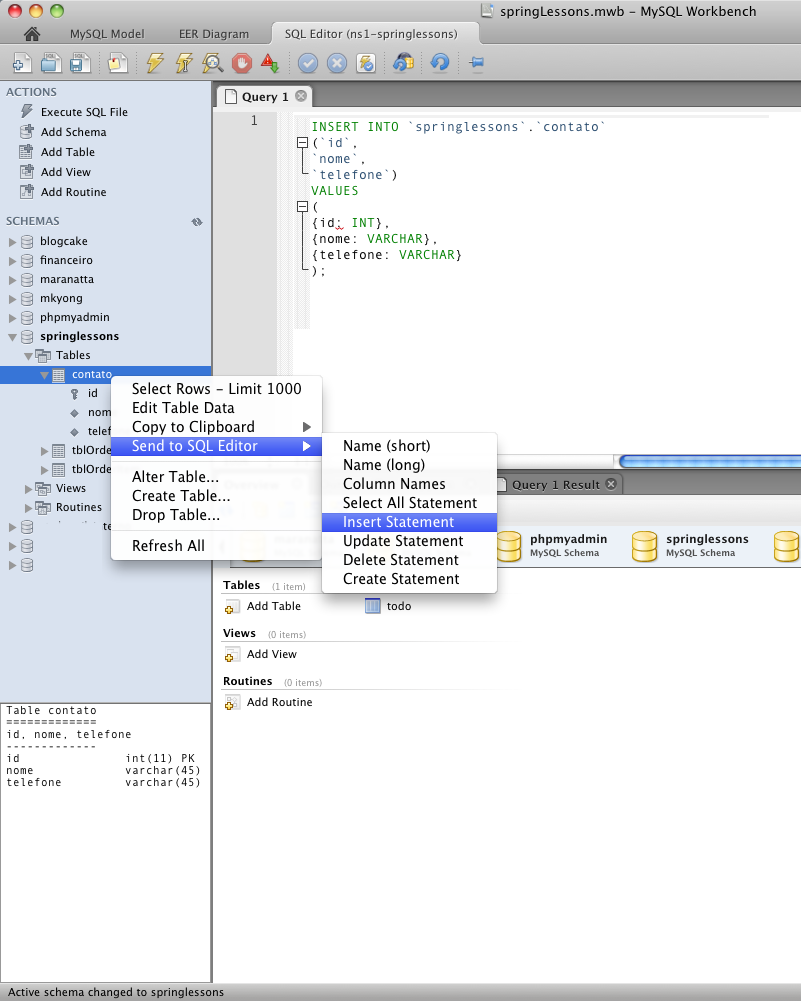Stop the running query with hand icon
This screenshot has height=1001, width=801.
pos(241,63)
